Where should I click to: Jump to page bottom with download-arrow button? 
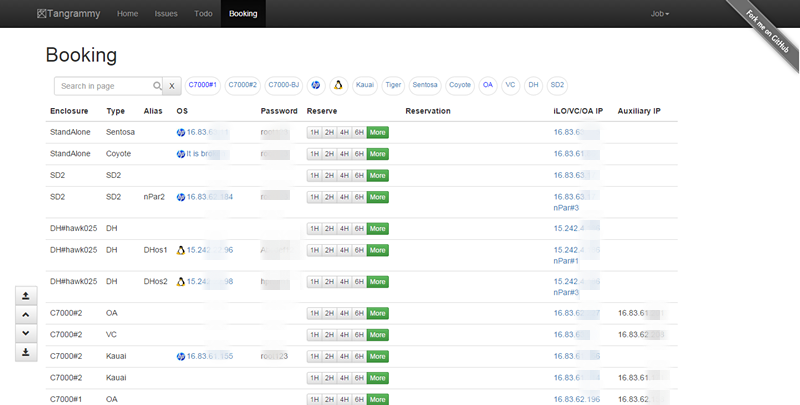click(26, 352)
